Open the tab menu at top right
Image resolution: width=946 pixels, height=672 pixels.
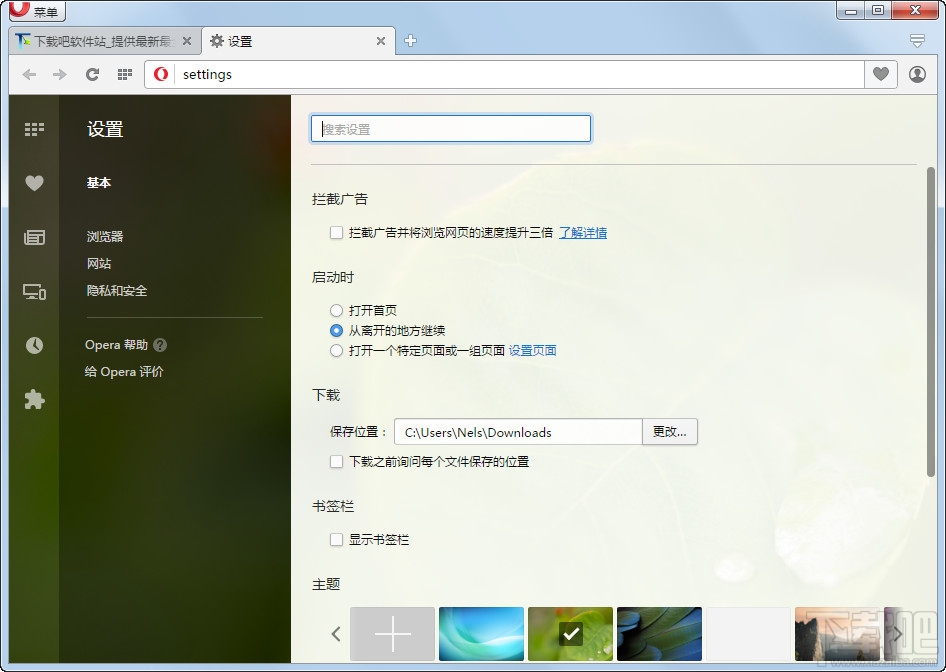[x=917, y=42]
